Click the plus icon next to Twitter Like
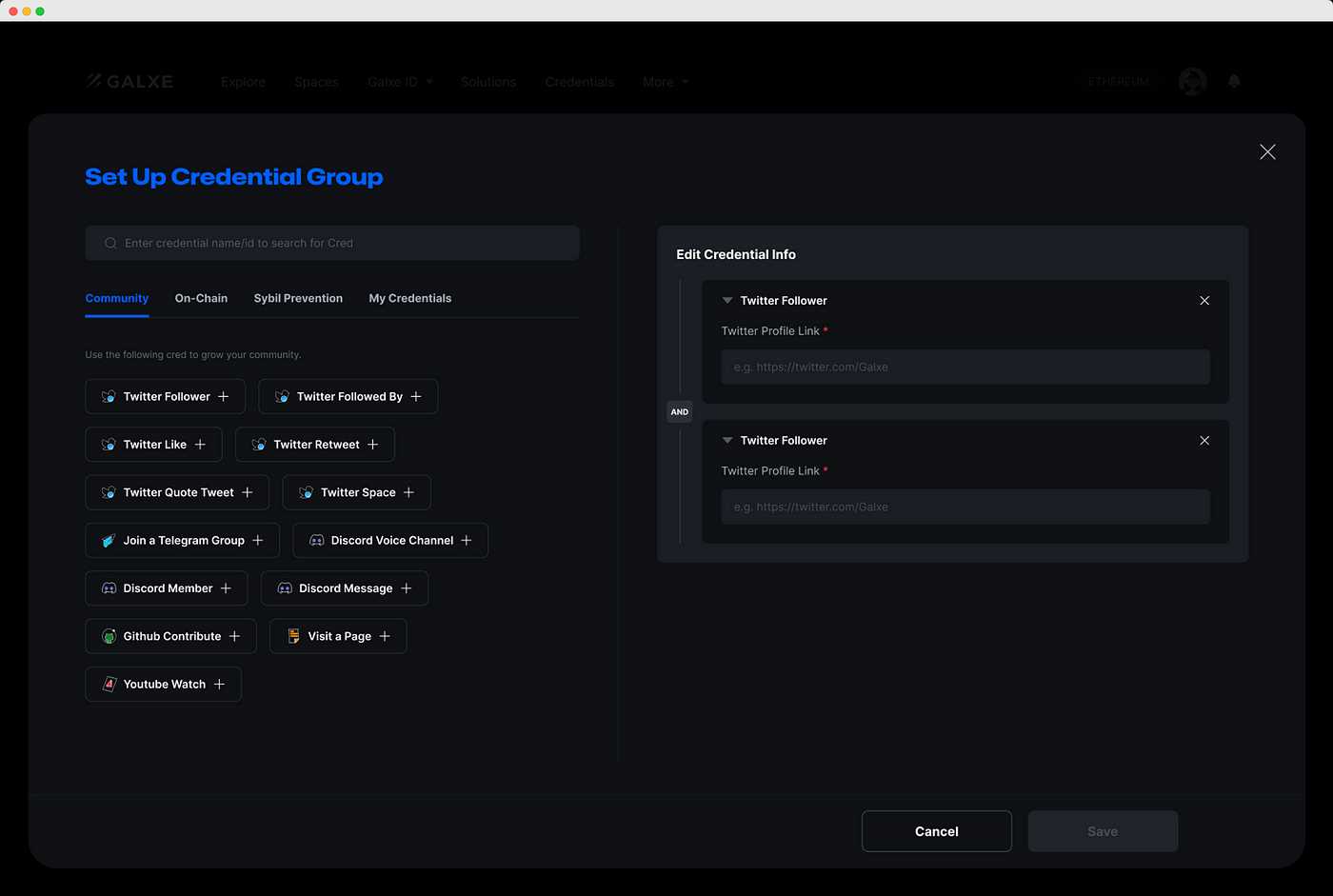Image resolution: width=1333 pixels, height=896 pixels. pos(200,445)
